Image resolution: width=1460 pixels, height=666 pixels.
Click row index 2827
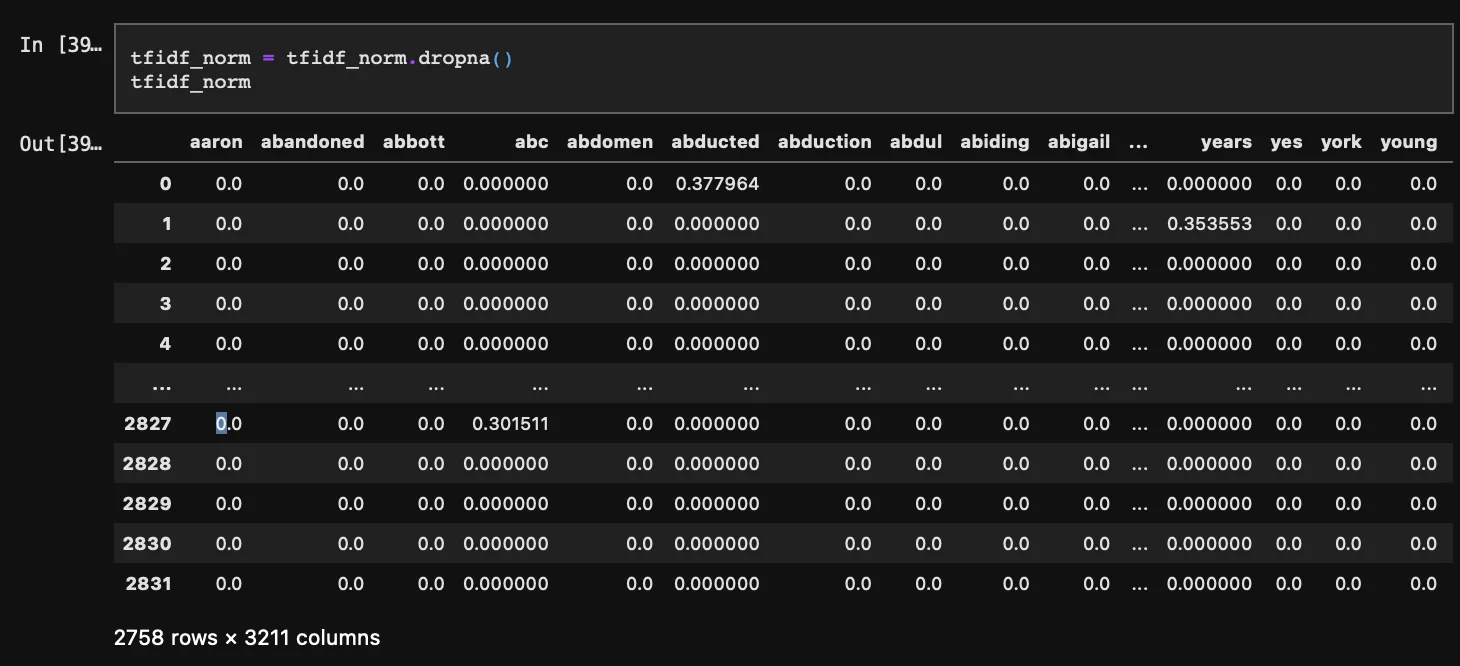[x=147, y=424]
